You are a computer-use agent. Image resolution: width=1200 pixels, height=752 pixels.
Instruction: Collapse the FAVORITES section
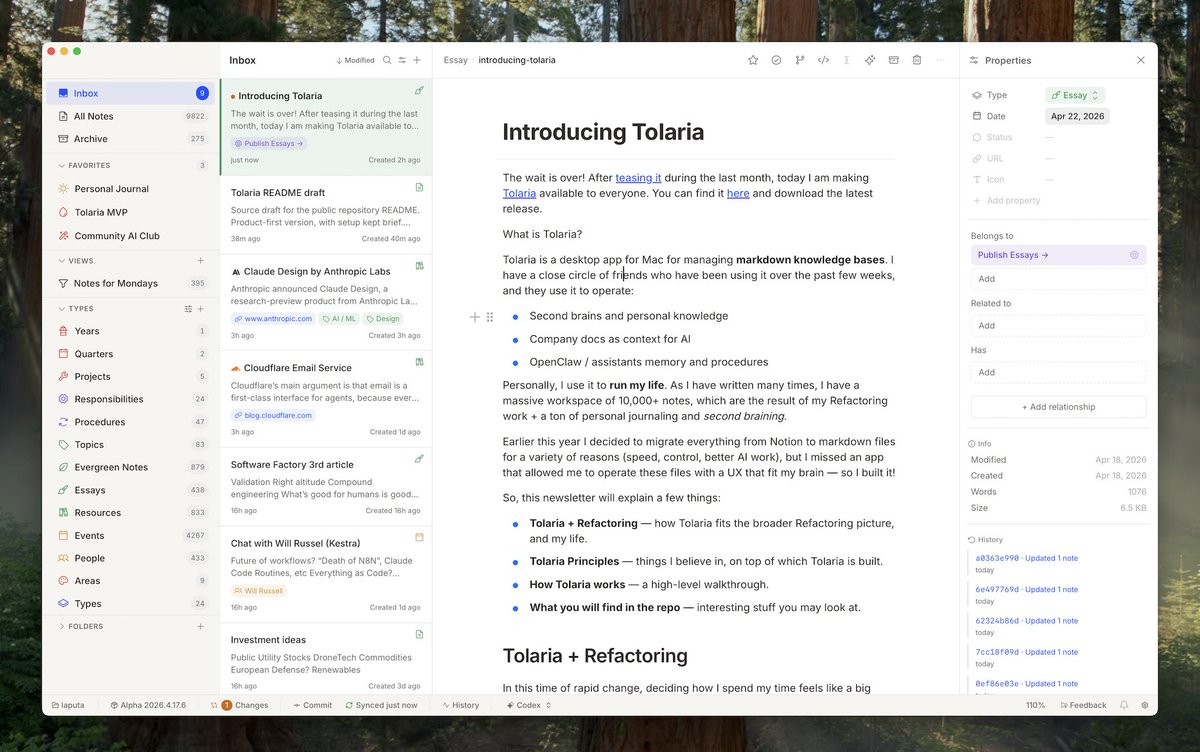[84, 165]
